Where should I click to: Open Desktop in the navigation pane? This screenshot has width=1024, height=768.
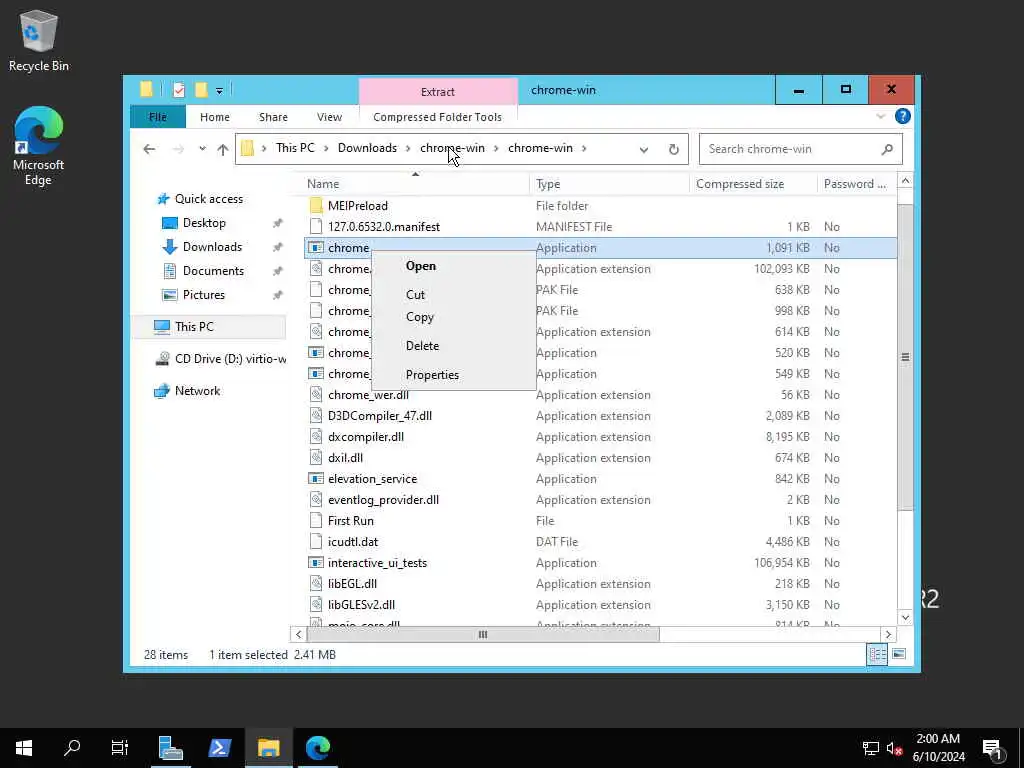(204, 223)
